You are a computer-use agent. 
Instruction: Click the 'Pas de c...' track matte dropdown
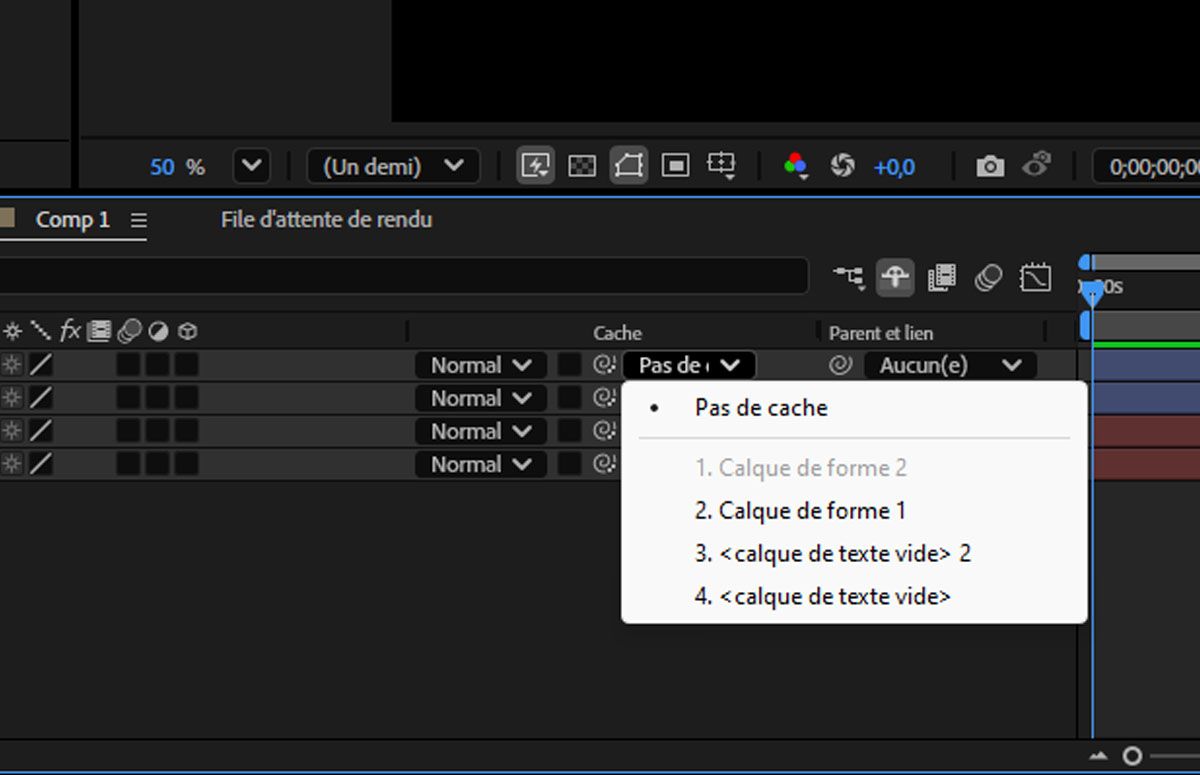pyautogui.click(x=689, y=365)
